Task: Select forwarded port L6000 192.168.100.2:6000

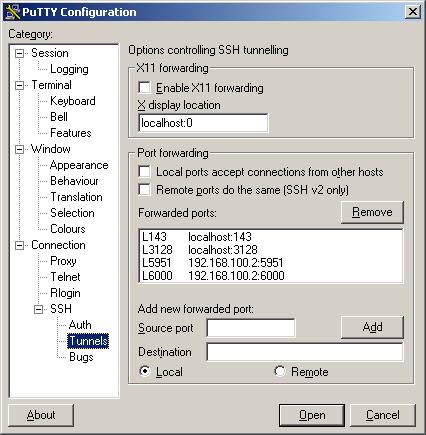Action: tap(271, 276)
